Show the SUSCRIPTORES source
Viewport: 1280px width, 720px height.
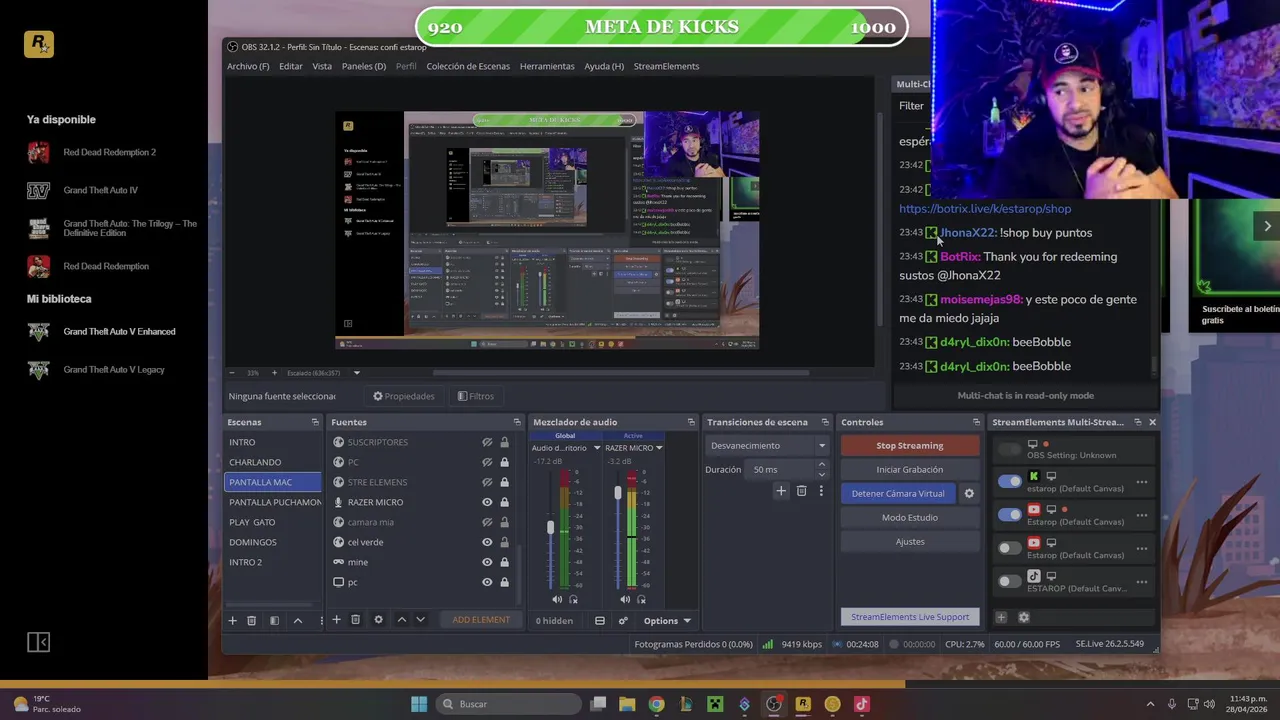(487, 442)
